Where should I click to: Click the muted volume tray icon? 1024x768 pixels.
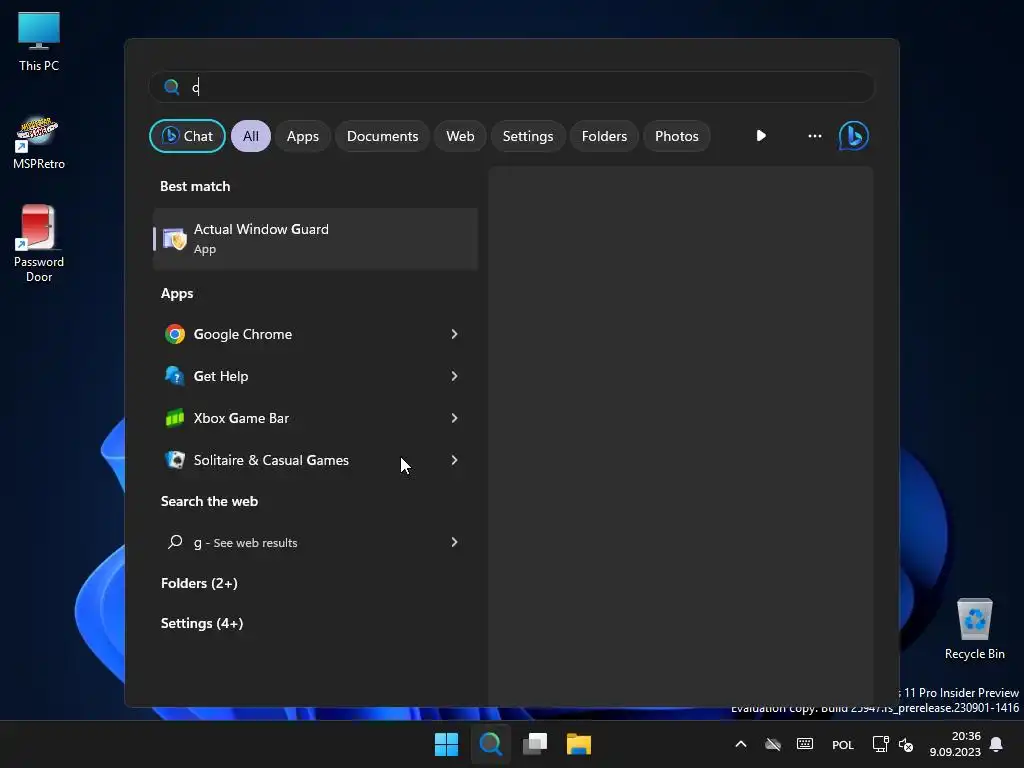click(x=906, y=744)
